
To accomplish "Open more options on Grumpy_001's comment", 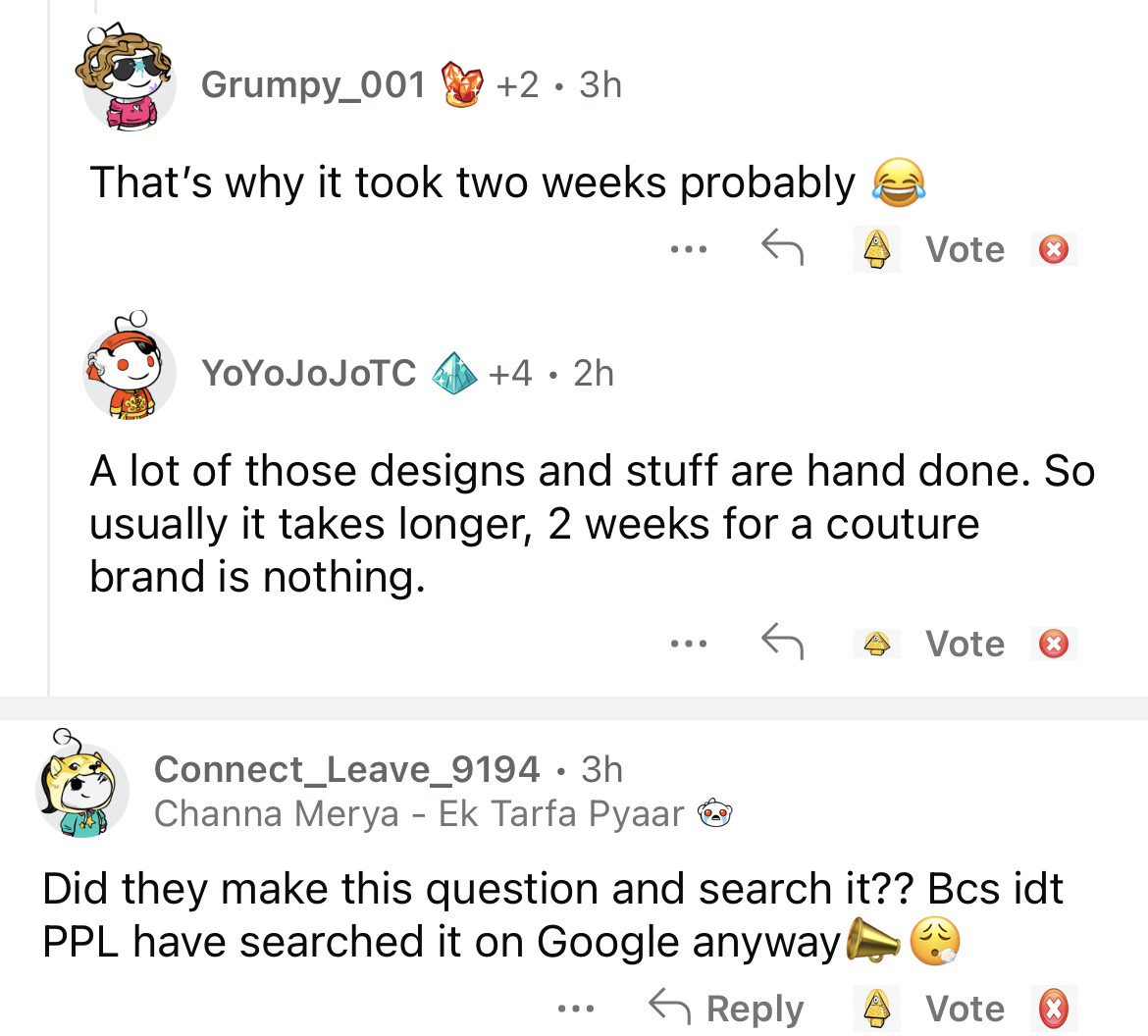I will pyautogui.click(x=689, y=250).
